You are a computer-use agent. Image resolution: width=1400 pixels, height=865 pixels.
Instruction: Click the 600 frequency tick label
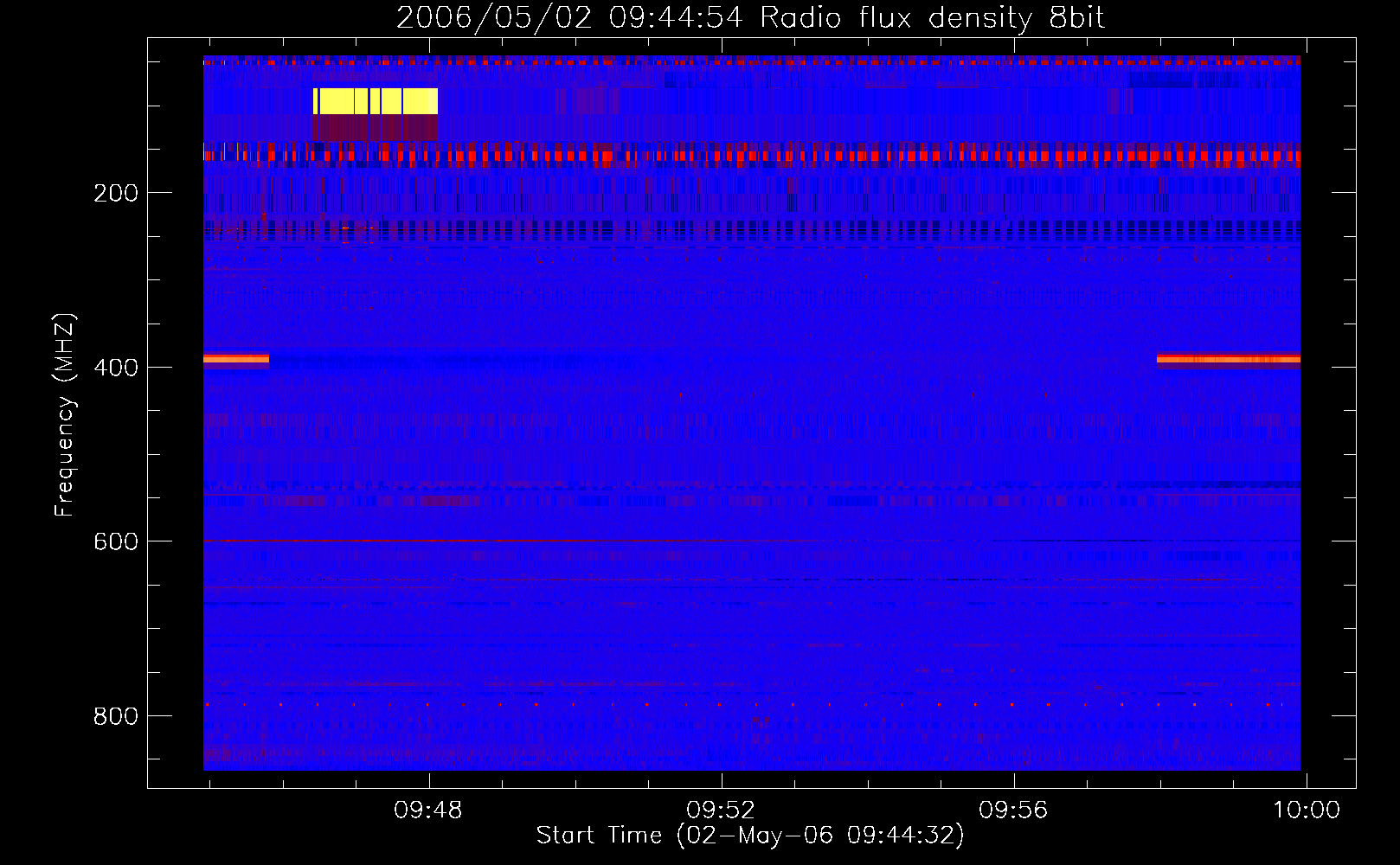116,541
